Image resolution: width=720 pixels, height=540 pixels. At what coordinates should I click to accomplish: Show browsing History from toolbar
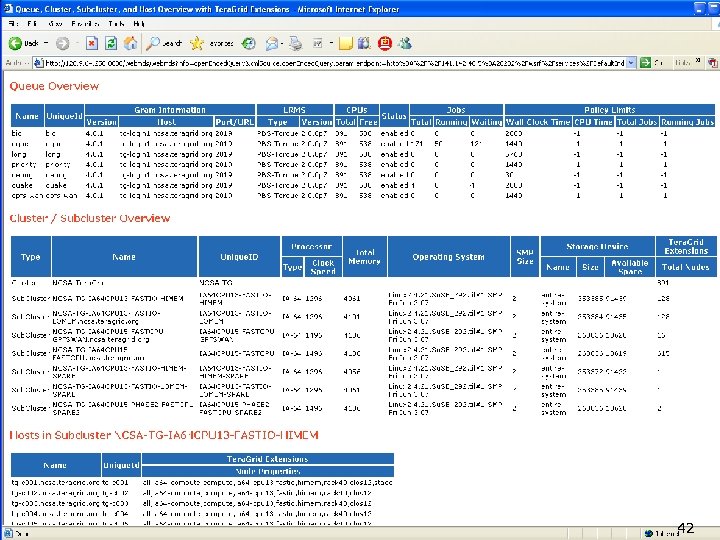(x=248, y=44)
